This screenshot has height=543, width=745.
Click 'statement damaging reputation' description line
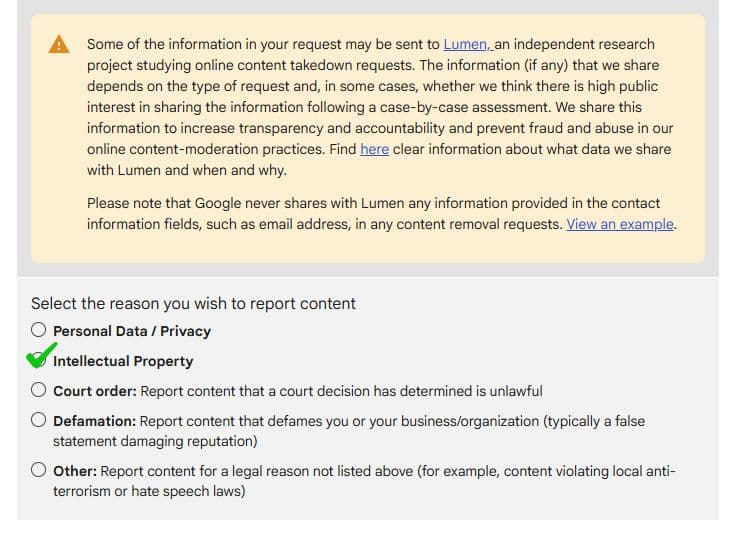pos(155,441)
